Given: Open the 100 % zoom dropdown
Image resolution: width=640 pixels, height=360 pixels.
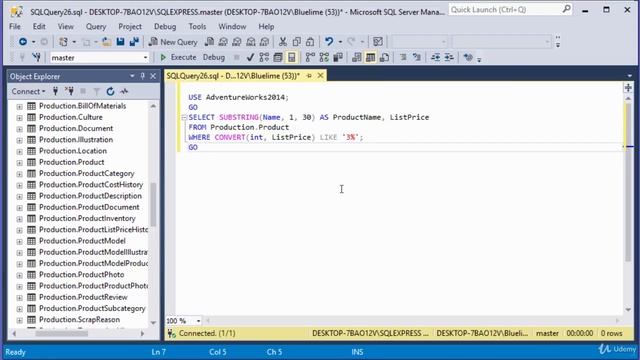Looking at the screenshot, I should (198, 321).
